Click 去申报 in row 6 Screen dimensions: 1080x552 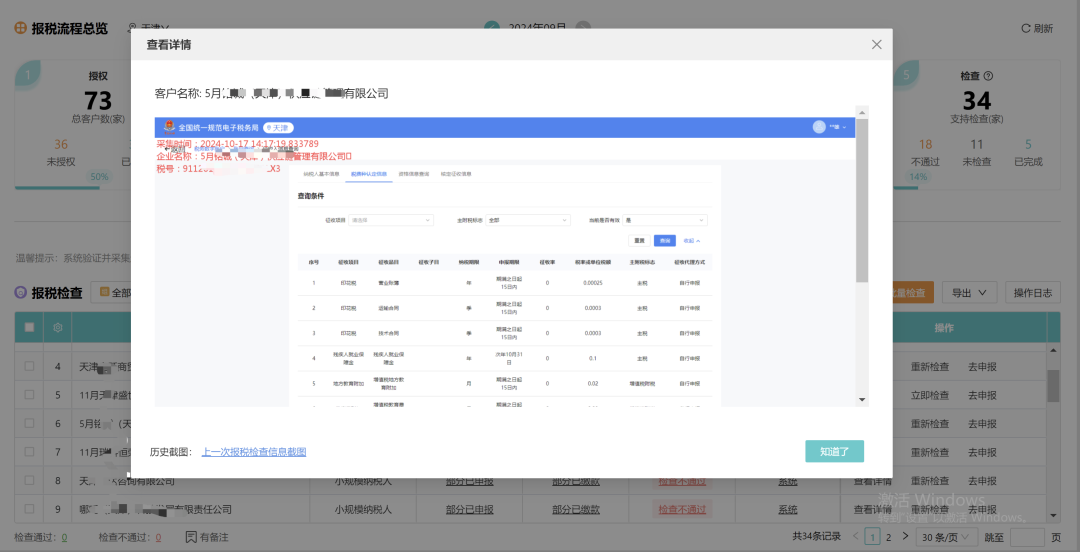pyautogui.click(x=982, y=424)
